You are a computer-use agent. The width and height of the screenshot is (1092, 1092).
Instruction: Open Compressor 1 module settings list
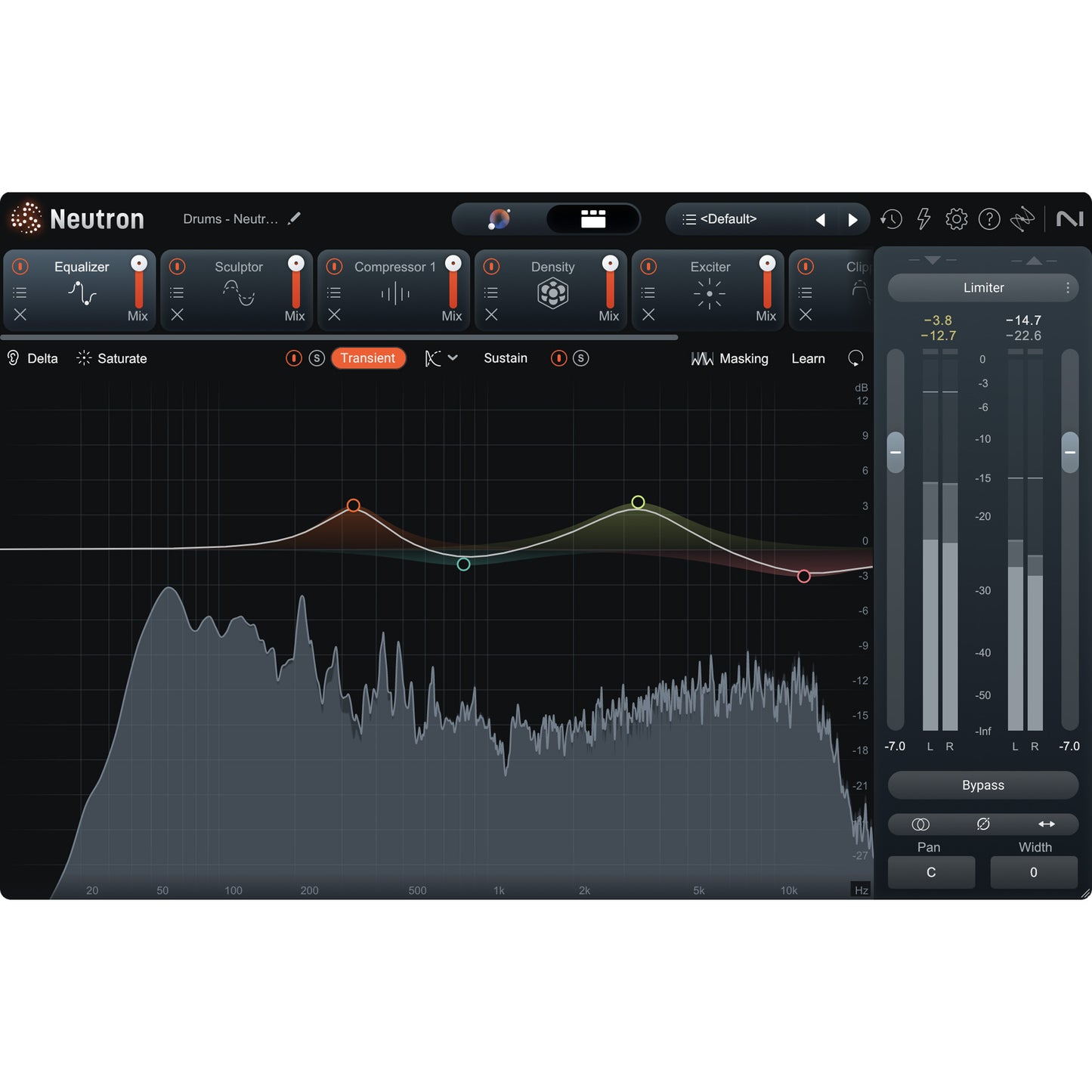coord(334,292)
